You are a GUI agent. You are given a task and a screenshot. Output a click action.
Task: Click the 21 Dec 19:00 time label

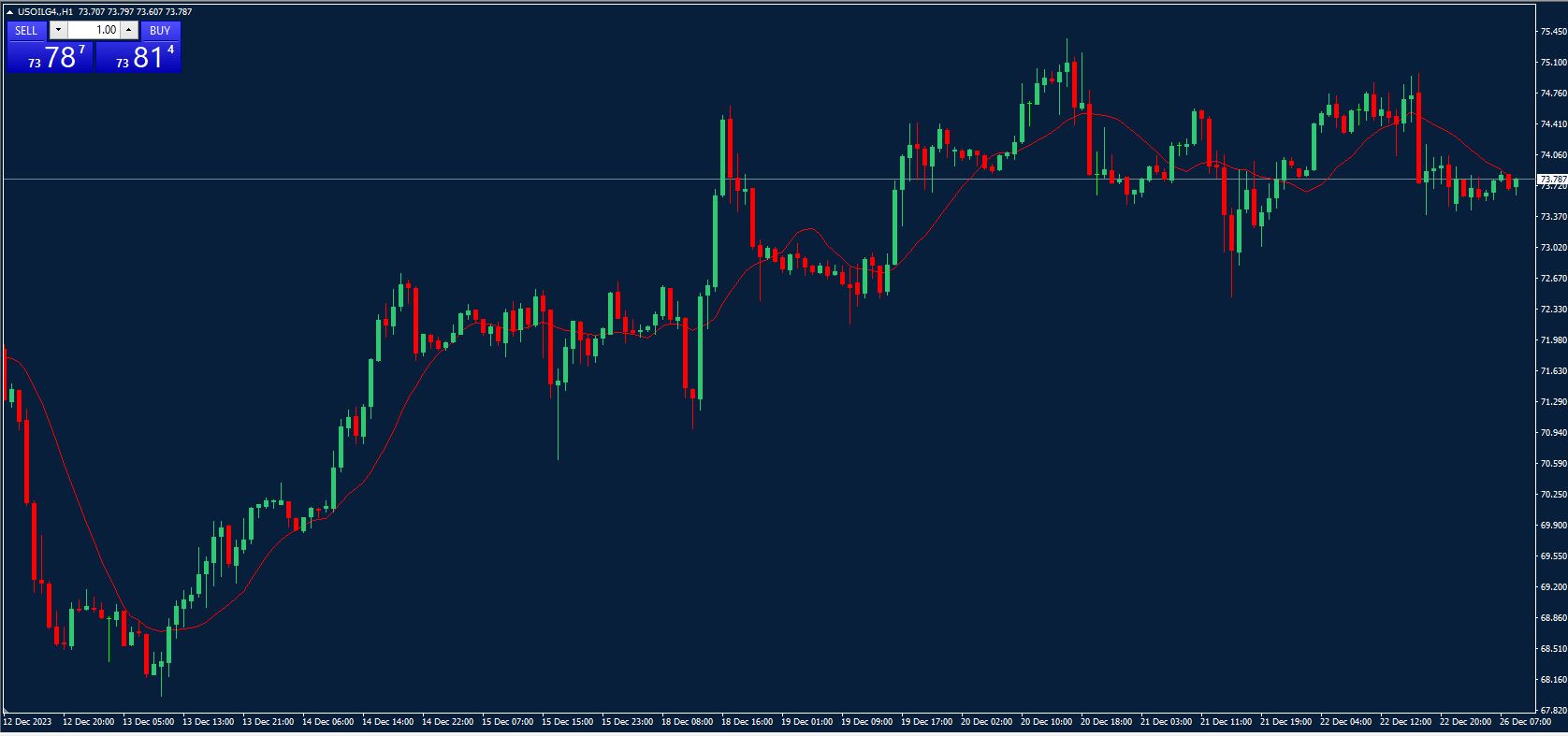pos(1285,722)
